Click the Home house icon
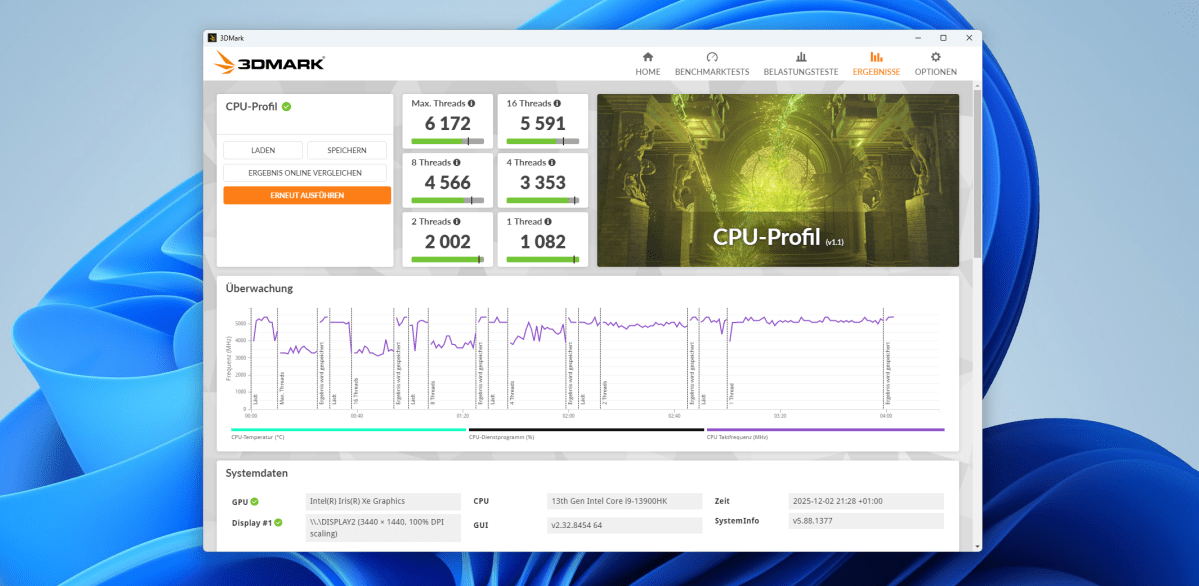Image resolution: width=1199 pixels, height=586 pixels. (647, 58)
